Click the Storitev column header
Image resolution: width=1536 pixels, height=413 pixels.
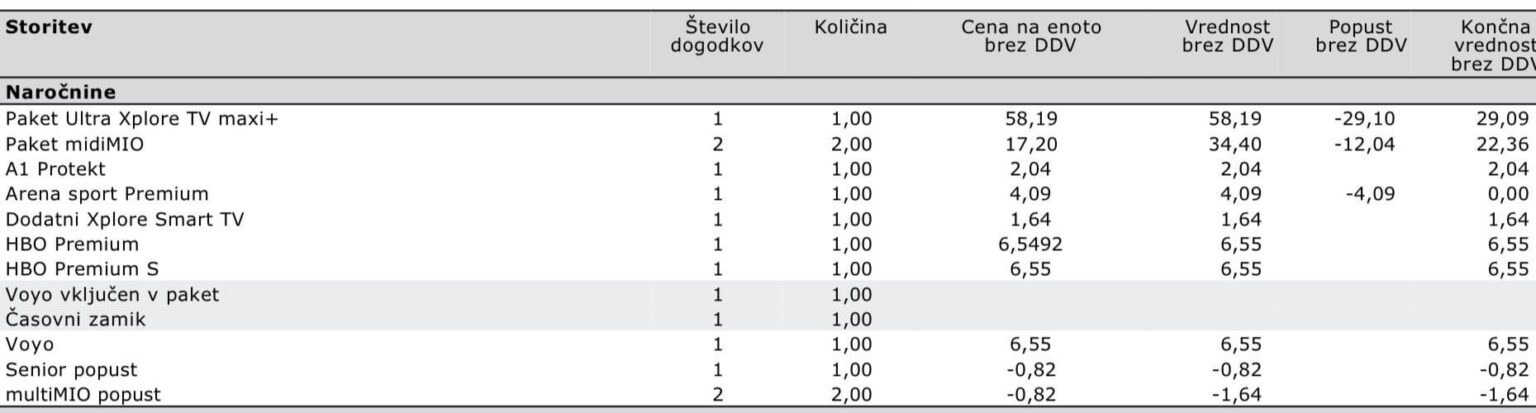pos(49,28)
